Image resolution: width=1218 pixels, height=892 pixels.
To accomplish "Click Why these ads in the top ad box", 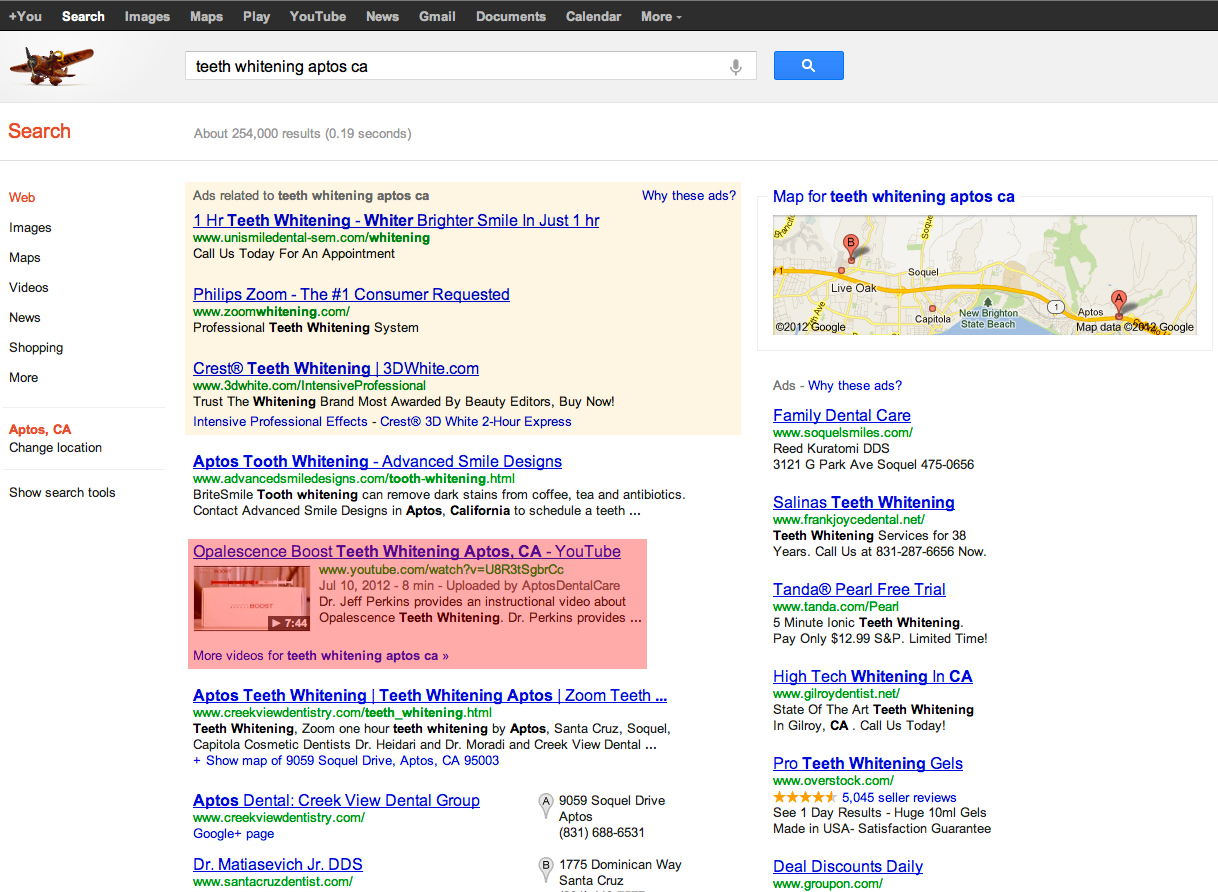I will tap(689, 196).
